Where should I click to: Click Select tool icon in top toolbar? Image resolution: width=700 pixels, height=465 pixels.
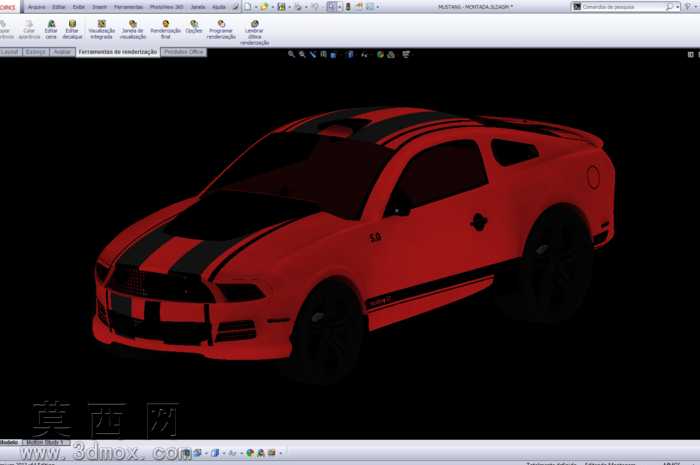[x=332, y=7]
